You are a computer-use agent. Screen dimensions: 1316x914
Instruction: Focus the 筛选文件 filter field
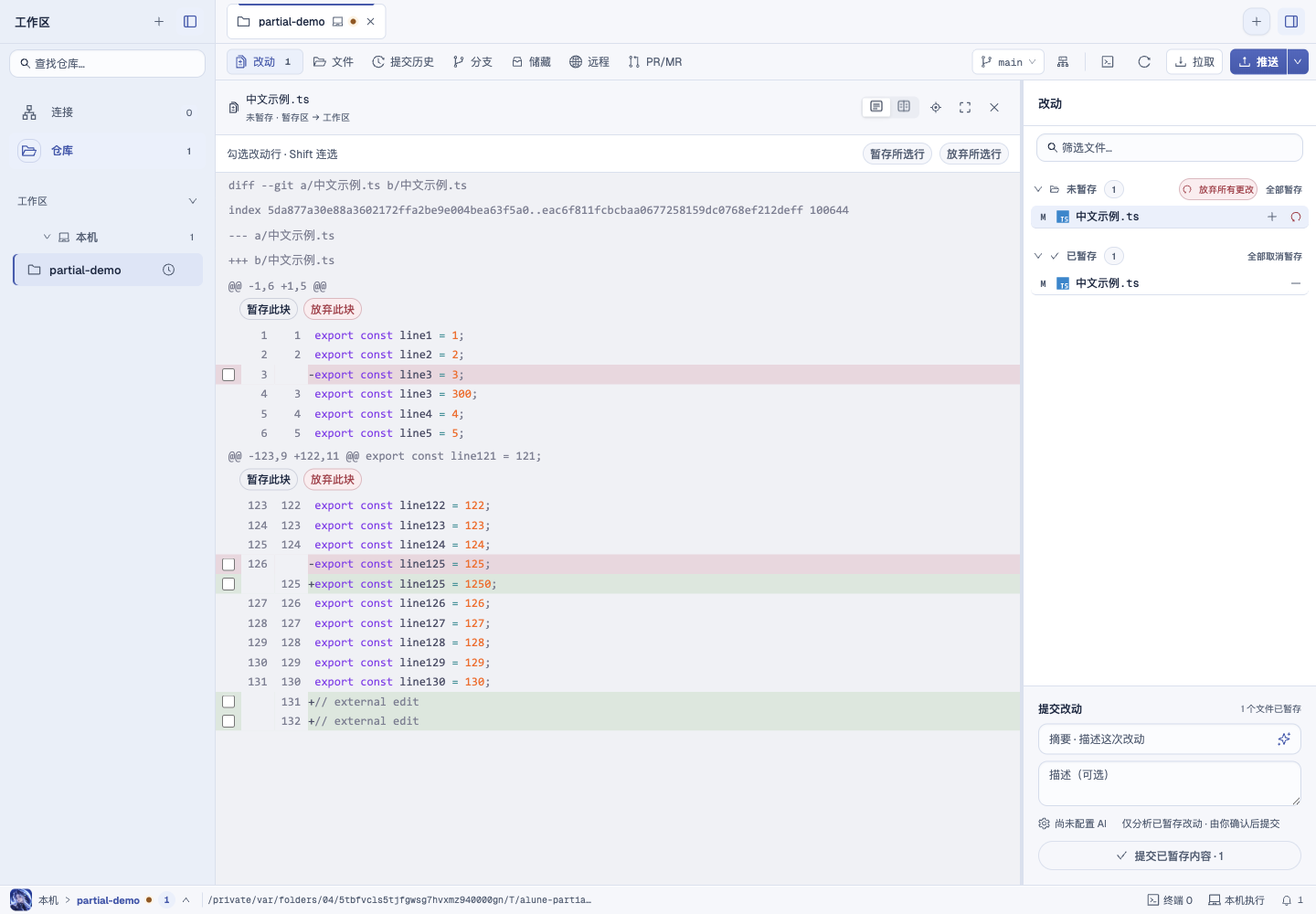coord(1170,147)
